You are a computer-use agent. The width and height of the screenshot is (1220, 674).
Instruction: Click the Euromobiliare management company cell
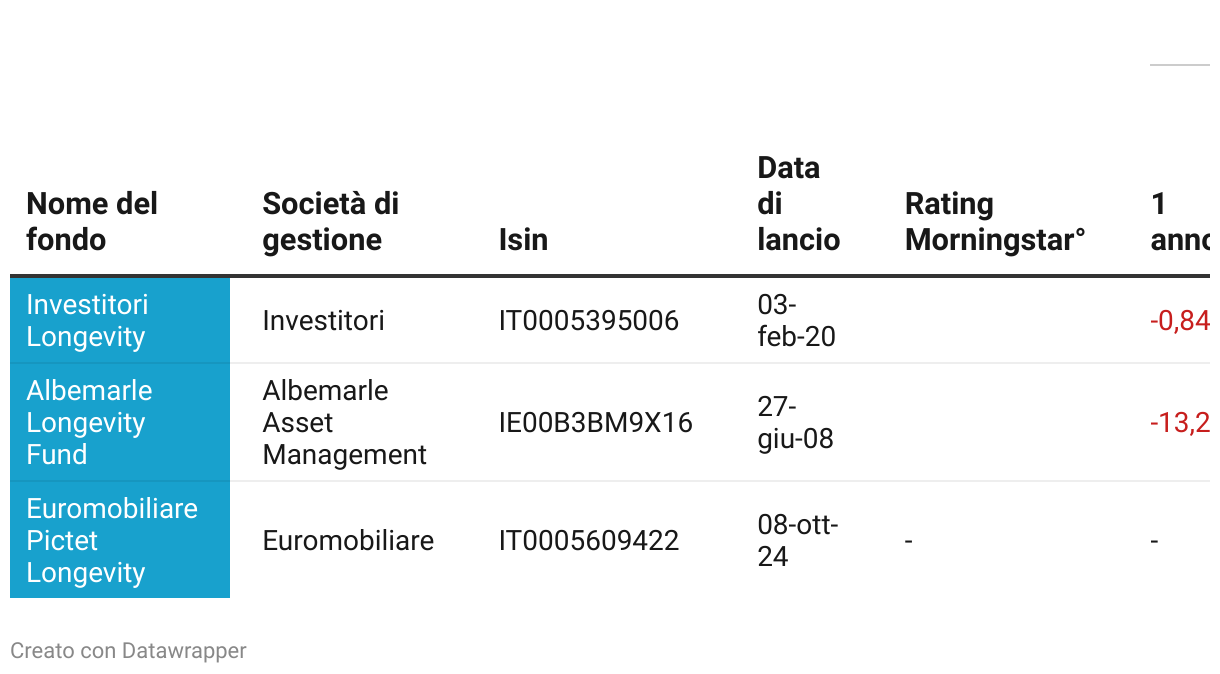[348, 541]
